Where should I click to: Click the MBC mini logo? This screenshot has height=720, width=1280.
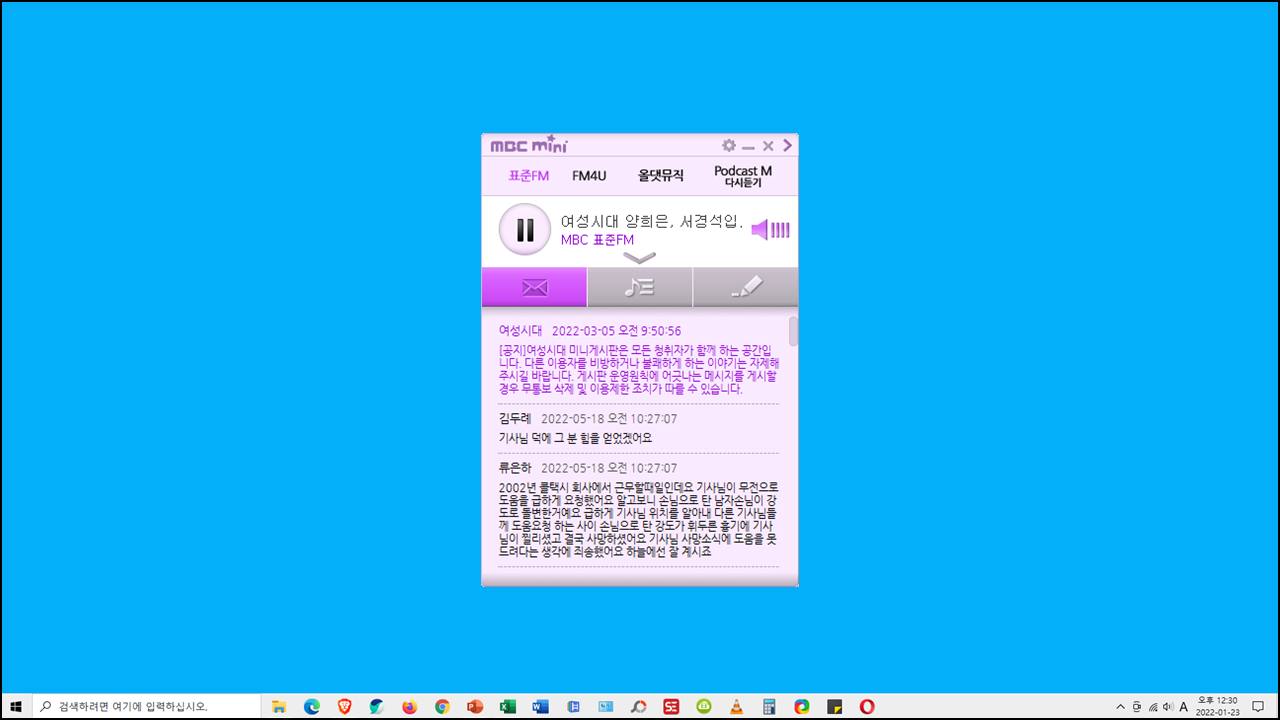pos(528,146)
